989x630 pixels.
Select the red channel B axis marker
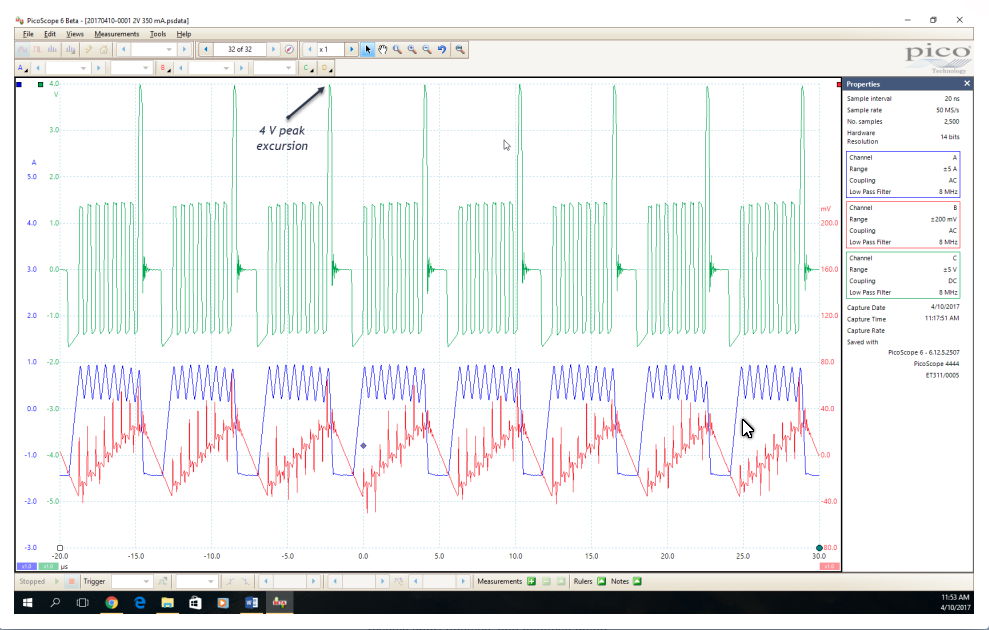click(838, 84)
